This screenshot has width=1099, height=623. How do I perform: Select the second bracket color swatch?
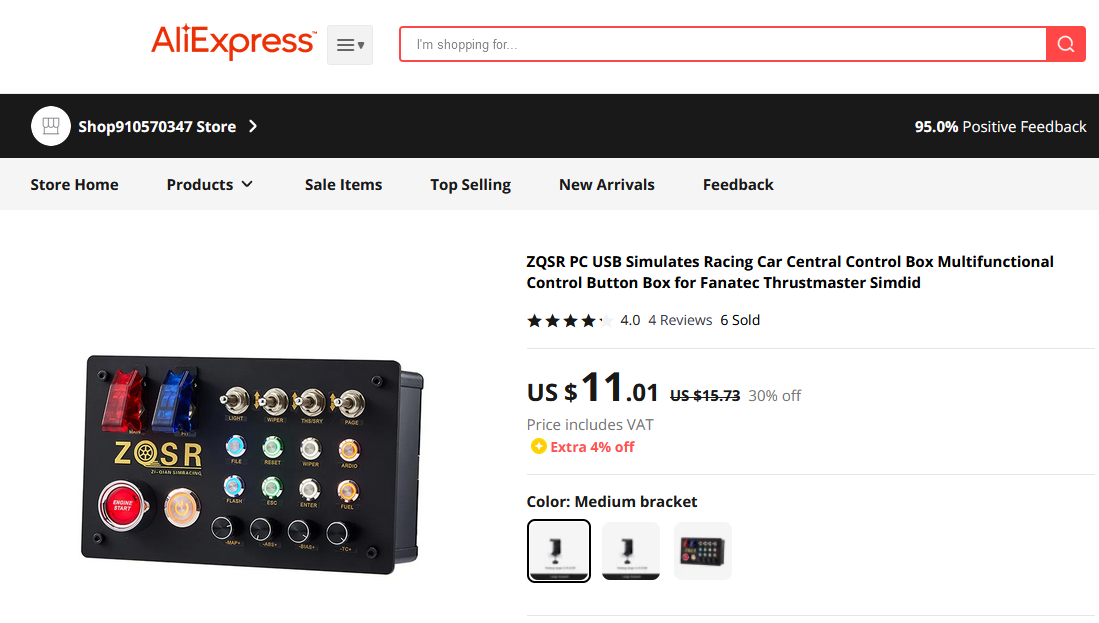pyautogui.click(x=631, y=551)
